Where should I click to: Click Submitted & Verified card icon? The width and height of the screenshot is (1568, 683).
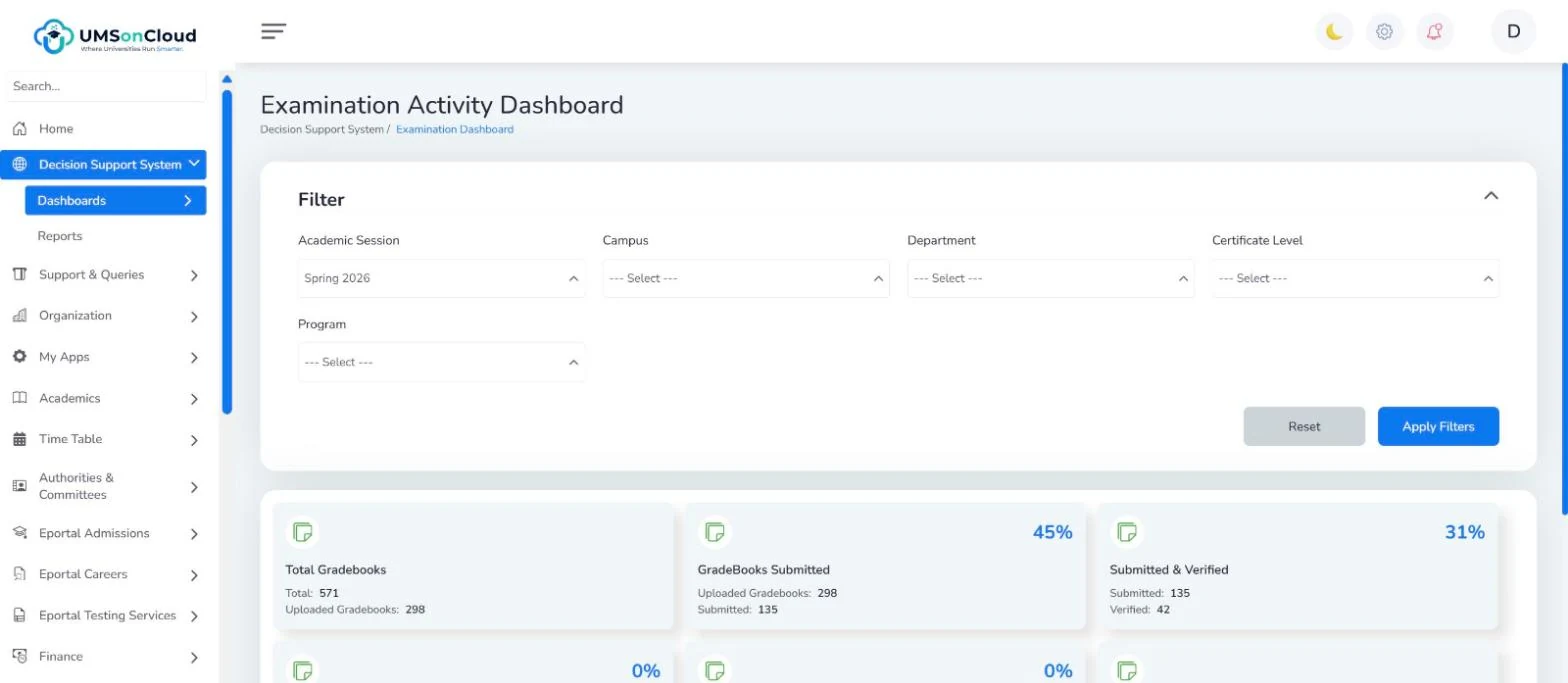pos(1127,532)
